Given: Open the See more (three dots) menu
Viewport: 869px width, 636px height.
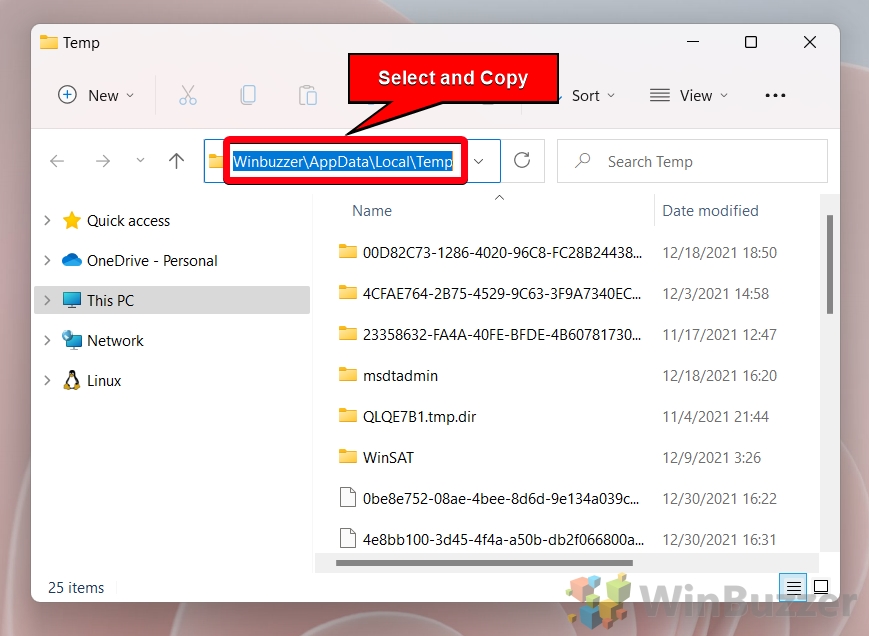Looking at the screenshot, I should click(775, 95).
